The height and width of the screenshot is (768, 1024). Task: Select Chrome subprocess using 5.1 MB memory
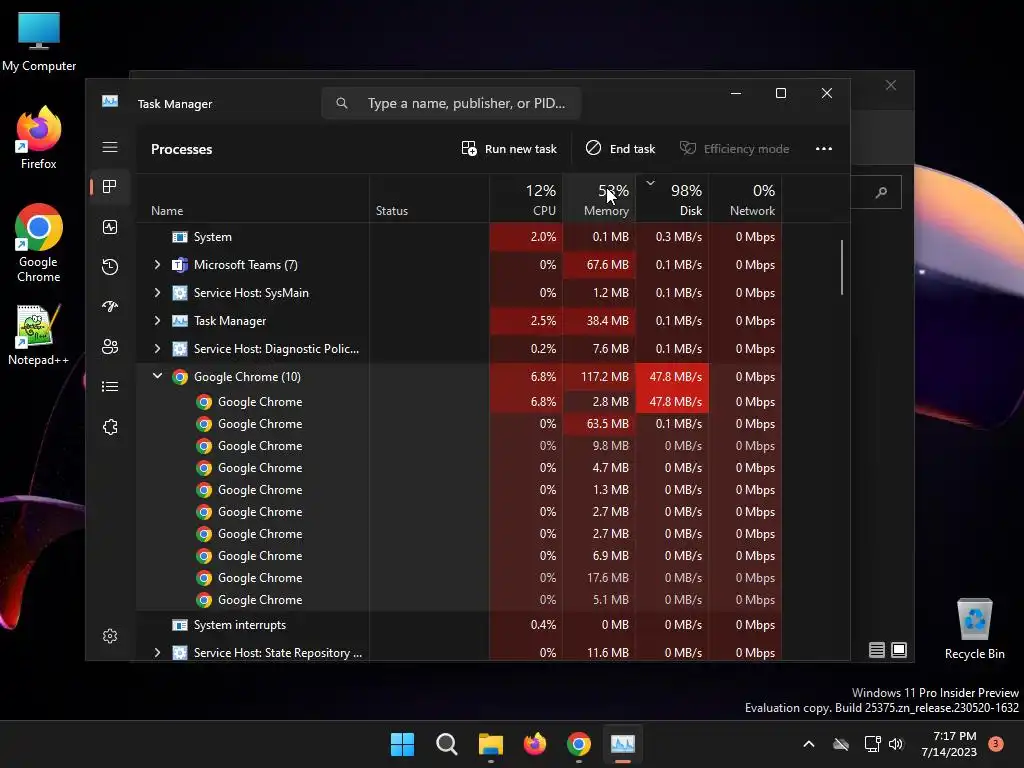tap(459, 600)
